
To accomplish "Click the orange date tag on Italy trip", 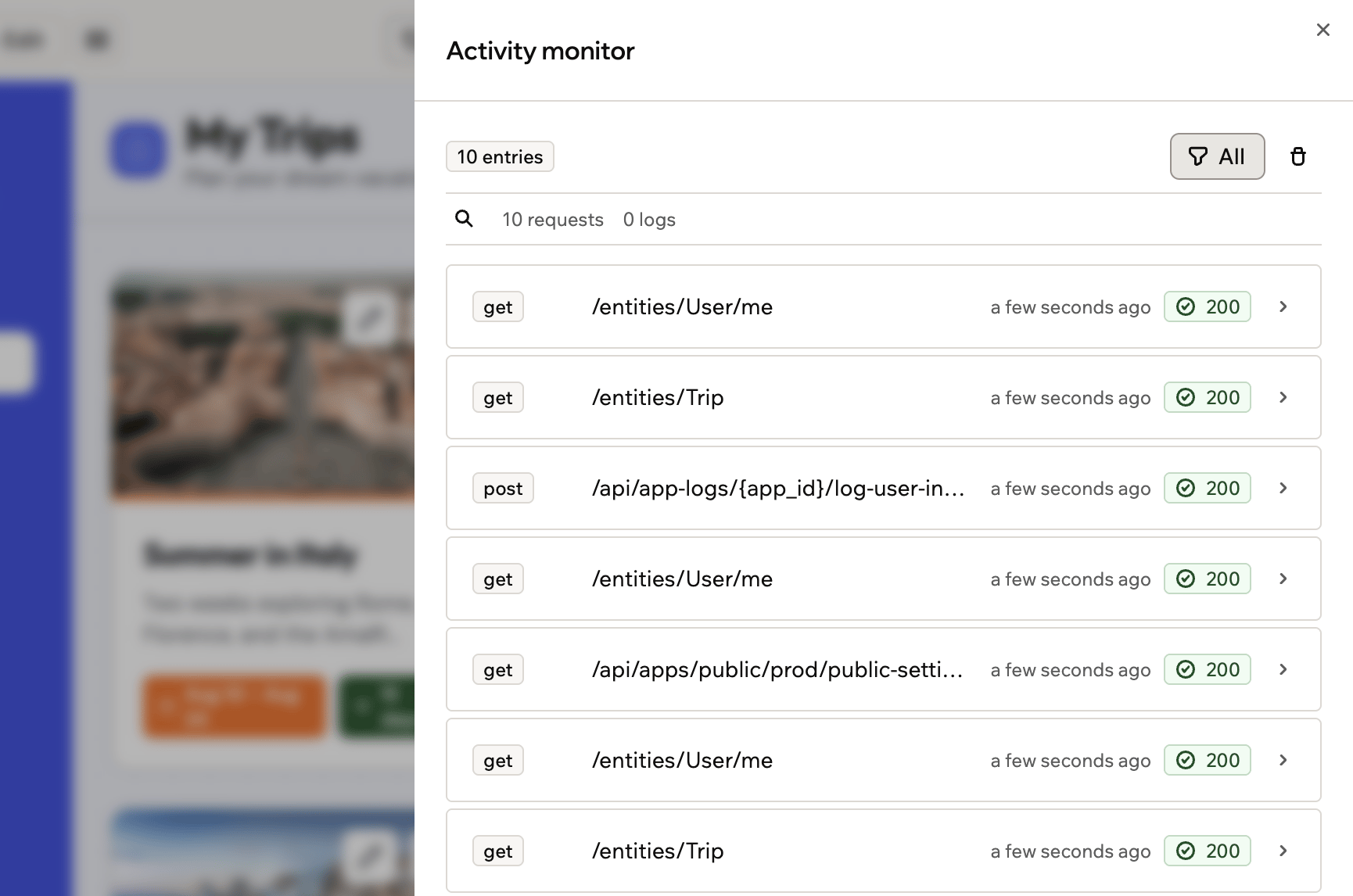I will pyautogui.click(x=234, y=706).
